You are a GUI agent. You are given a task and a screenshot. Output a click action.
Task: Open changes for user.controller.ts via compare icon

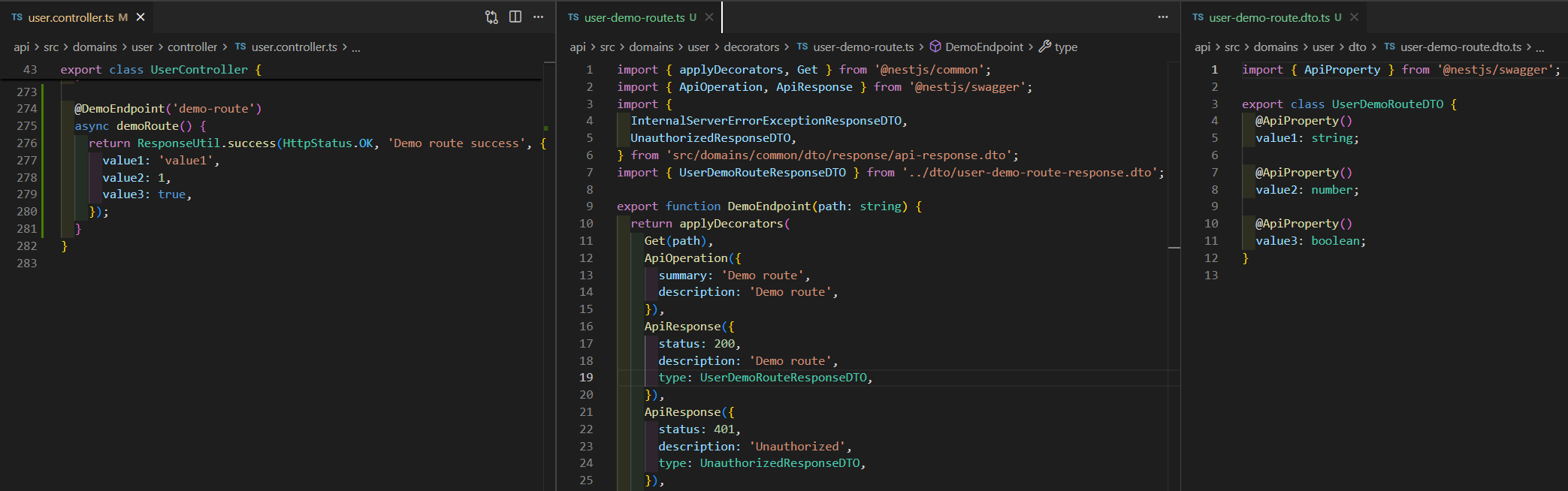491,17
